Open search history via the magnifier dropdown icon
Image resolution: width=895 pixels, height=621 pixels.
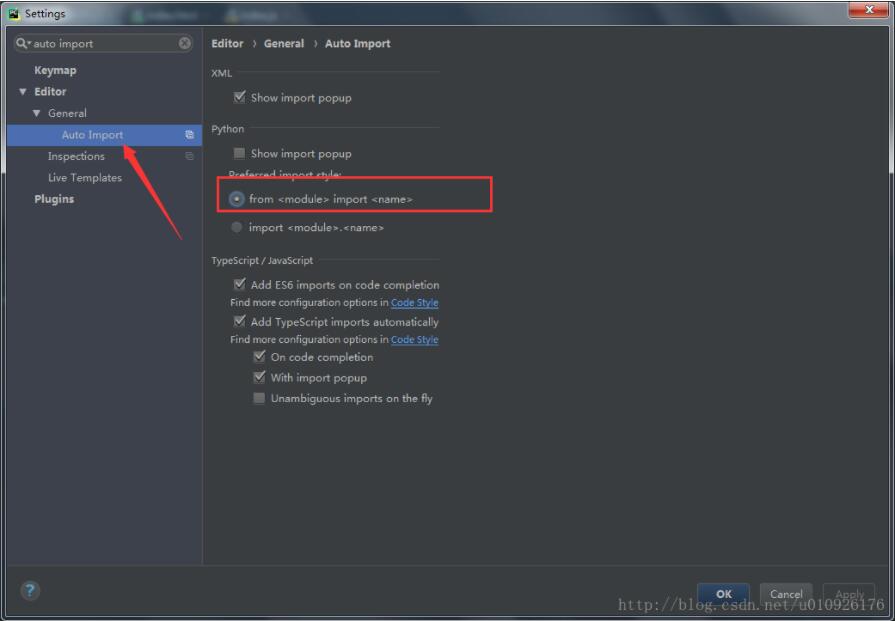click(21, 43)
